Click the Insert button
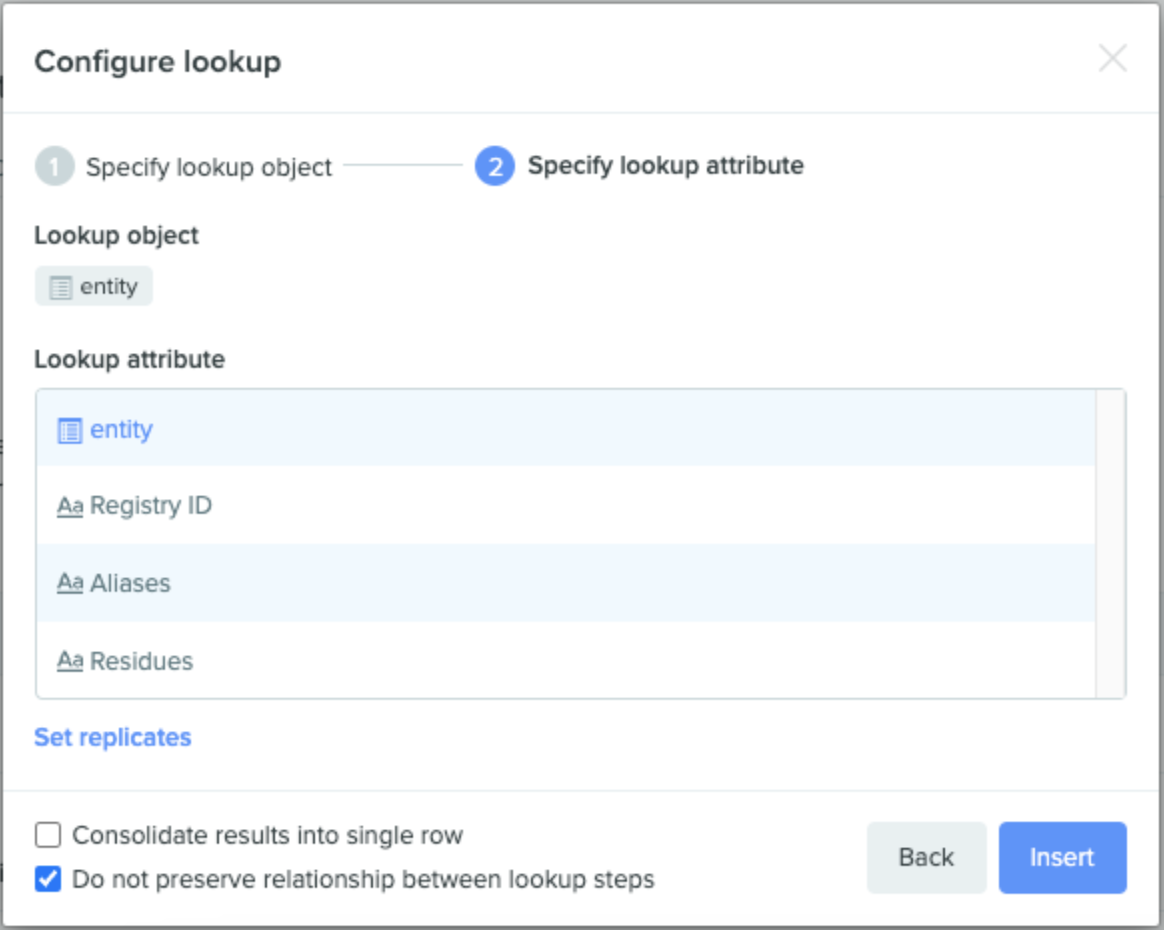This screenshot has width=1164, height=930. (1062, 857)
